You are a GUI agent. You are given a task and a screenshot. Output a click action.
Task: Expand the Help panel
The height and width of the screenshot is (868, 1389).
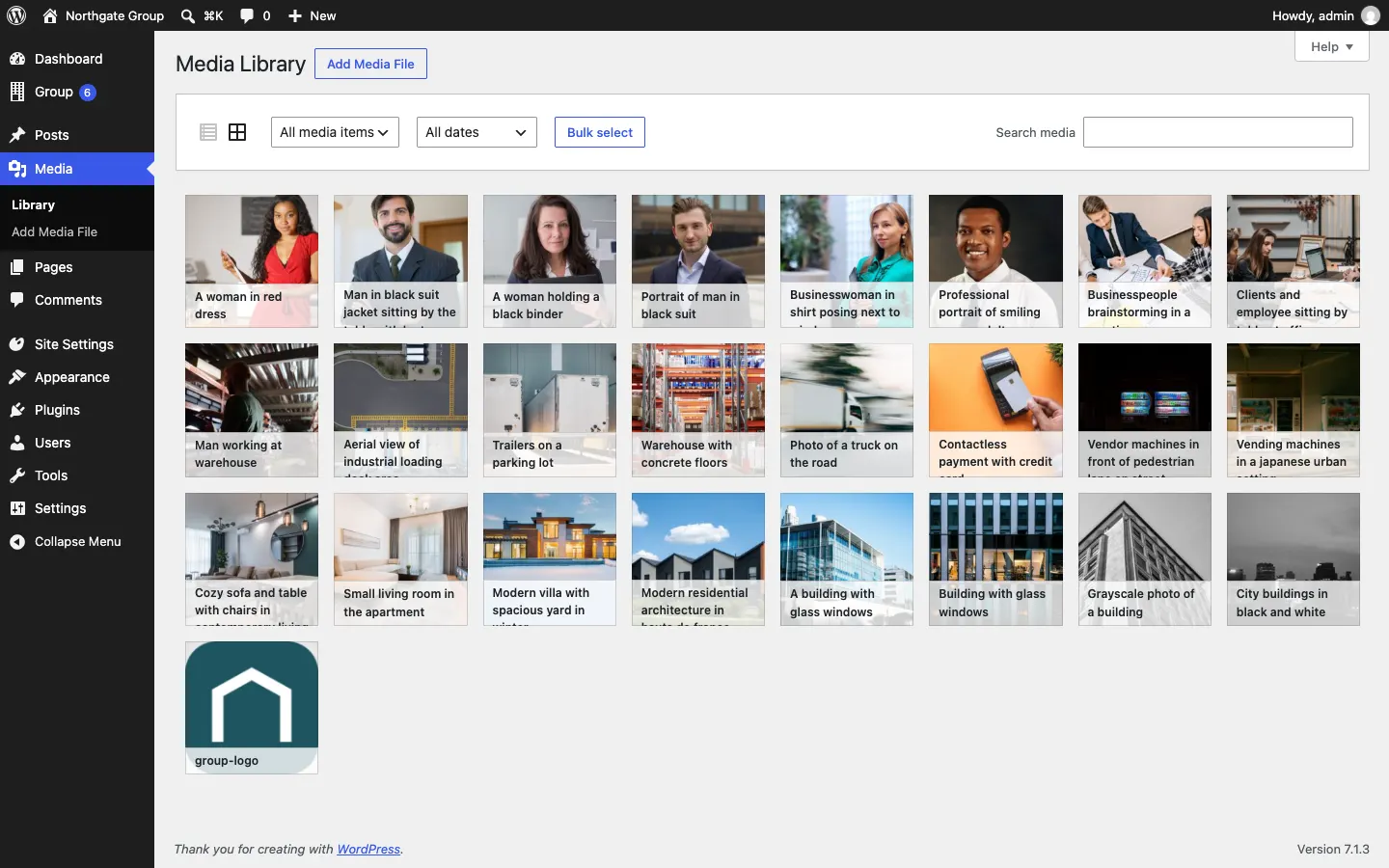click(1332, 46)
